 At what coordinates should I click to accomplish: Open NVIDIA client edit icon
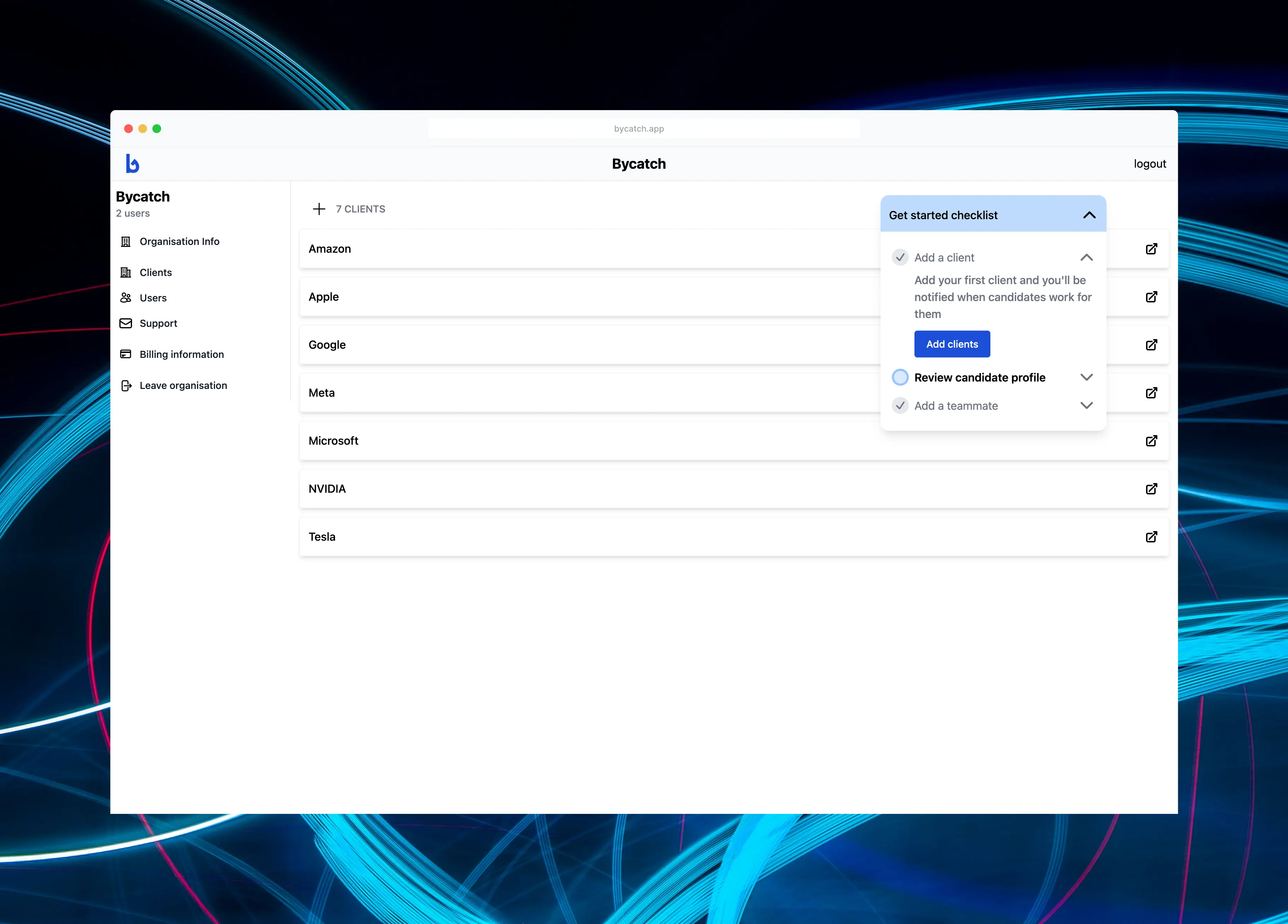point(1151,489)
